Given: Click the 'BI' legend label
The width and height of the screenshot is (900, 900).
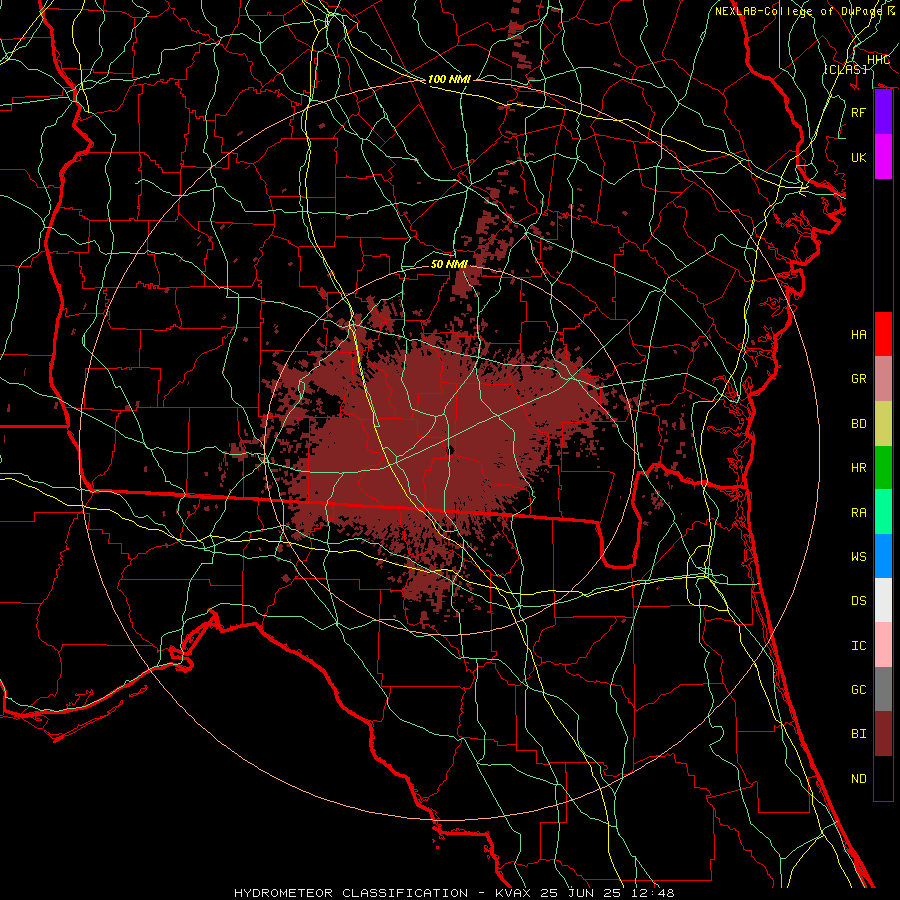Looking at the screenshot, I should click(x=859, y=734).
